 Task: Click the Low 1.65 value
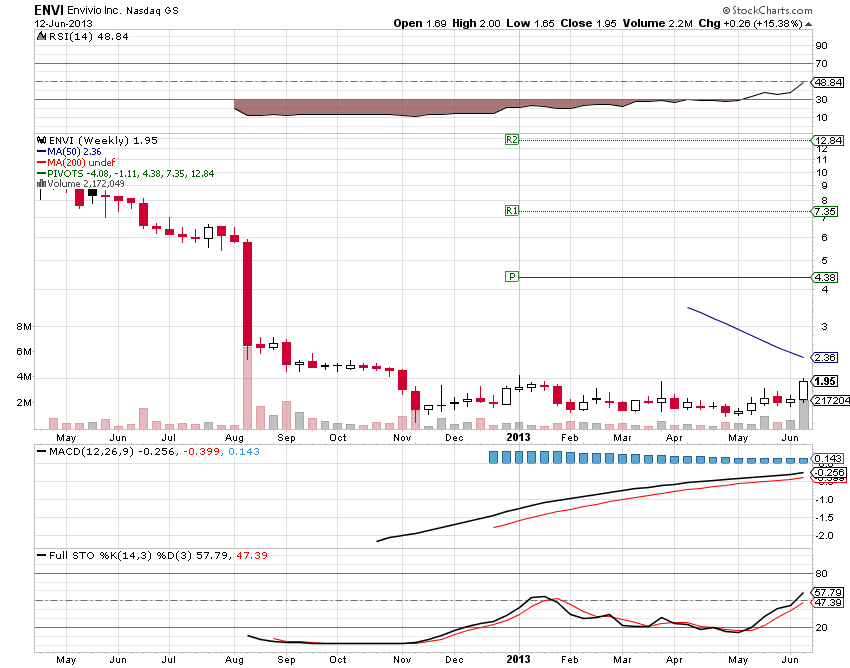pos(530,23)
